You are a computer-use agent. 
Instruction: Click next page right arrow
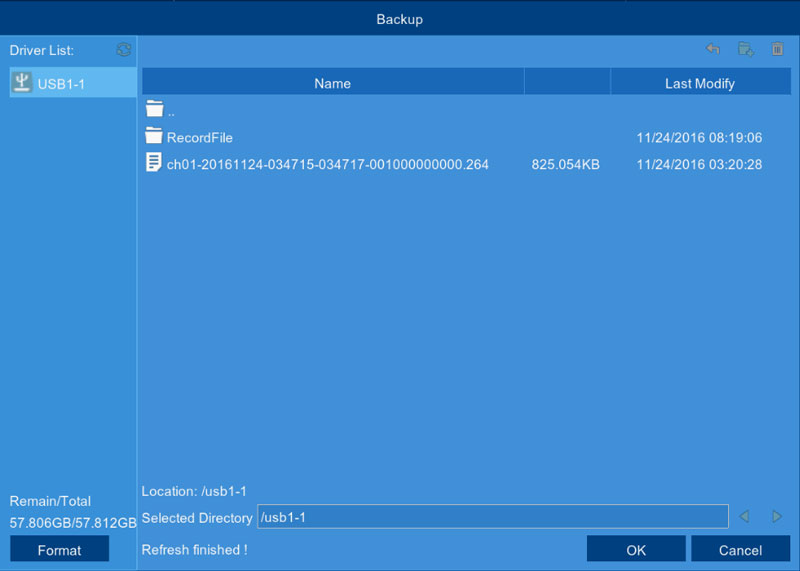(777, 516)
